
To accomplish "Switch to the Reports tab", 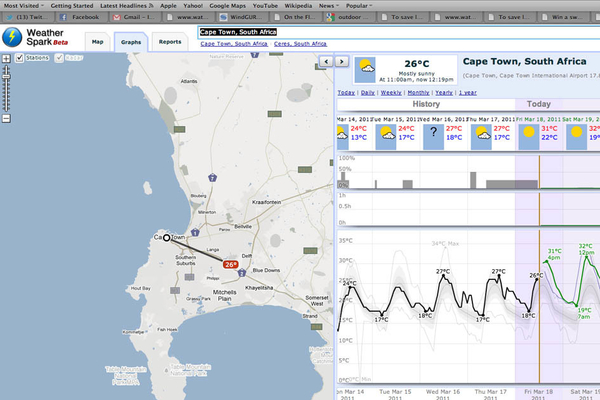I will (x=170, y=42).
